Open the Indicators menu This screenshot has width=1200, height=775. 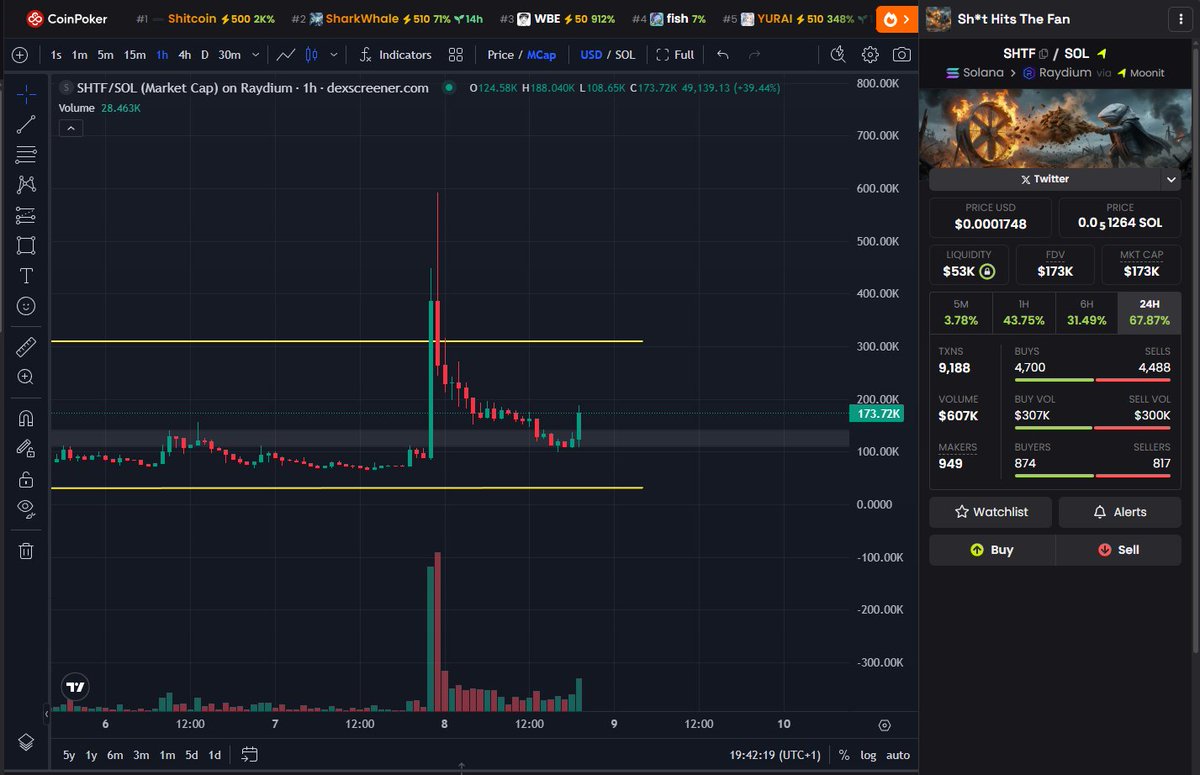point(405,55)
